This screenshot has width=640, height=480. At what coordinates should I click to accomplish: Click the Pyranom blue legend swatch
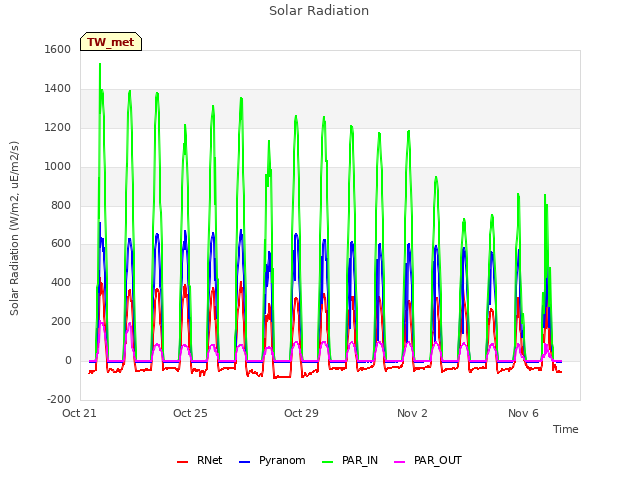[x=244, y=462]
